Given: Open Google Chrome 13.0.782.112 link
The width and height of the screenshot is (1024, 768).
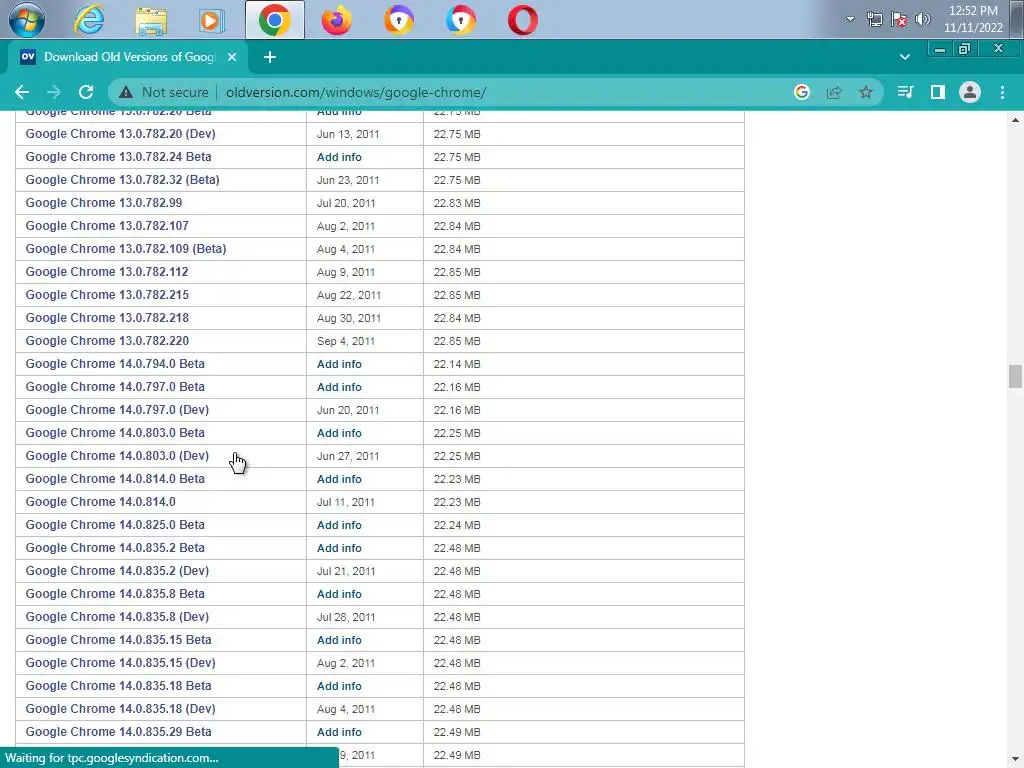Looking at the screenshot, I should 106,272.
